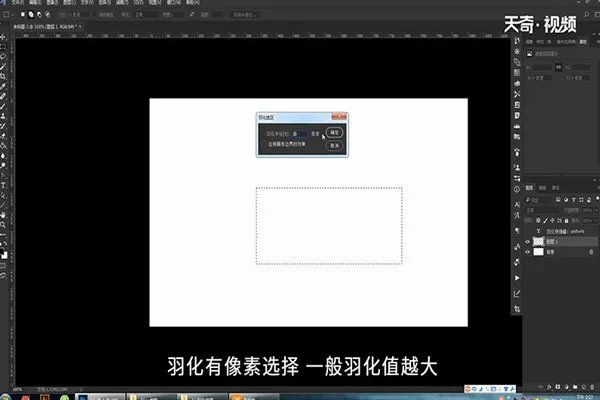This screenshot has width=600, height=400.
Task: Select the Brush tool
Action: 3,106
